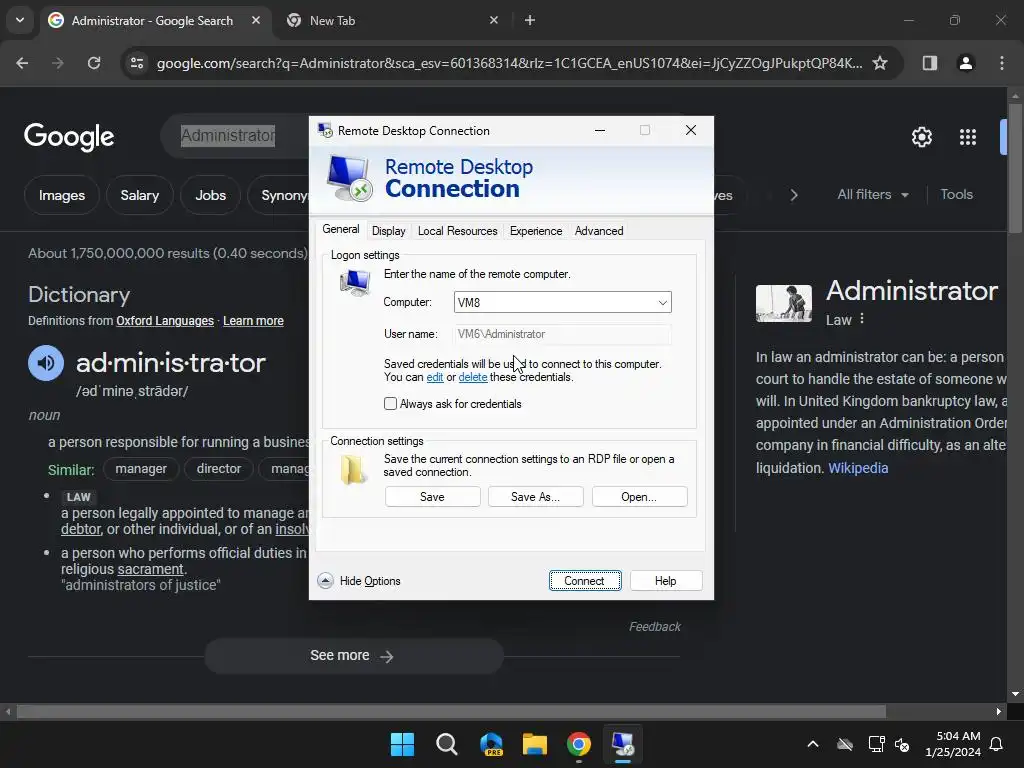
Task: Close the Administrator - Google Search tab
Action: 256,20
